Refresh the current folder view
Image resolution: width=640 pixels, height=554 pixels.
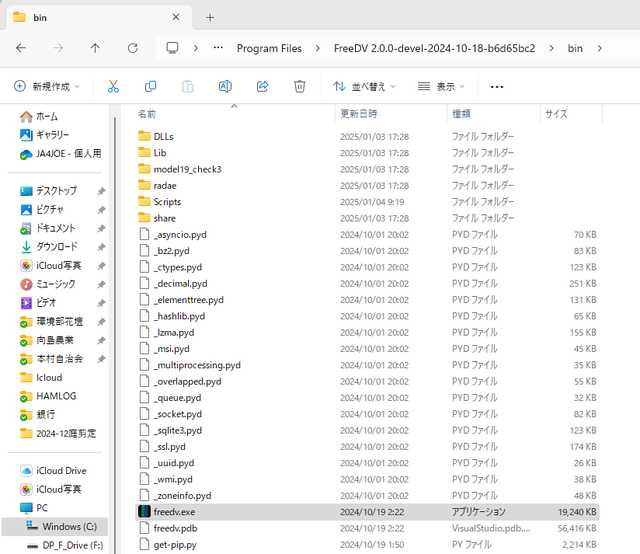(133, 48)
